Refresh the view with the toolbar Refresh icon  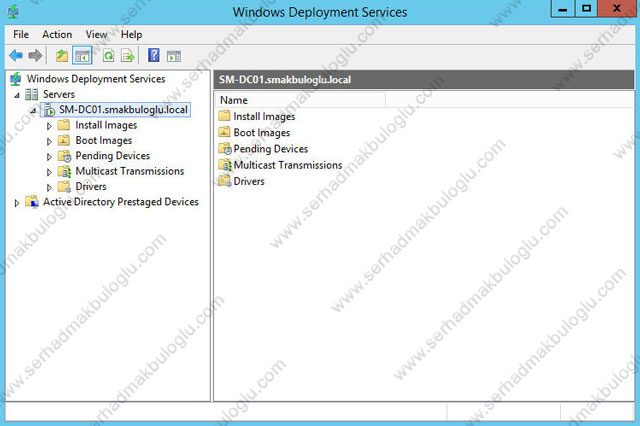(108, 55)
